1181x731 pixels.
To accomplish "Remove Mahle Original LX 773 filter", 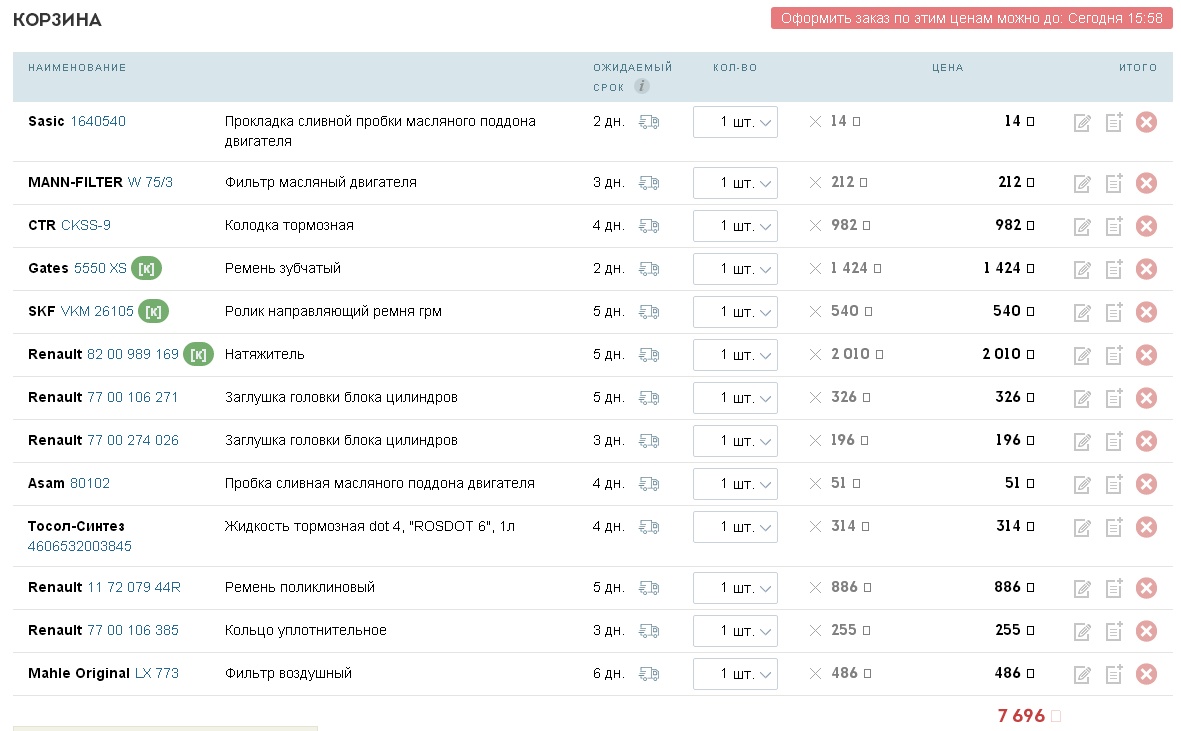I will pyautogui.click(x=1146, y=674).
